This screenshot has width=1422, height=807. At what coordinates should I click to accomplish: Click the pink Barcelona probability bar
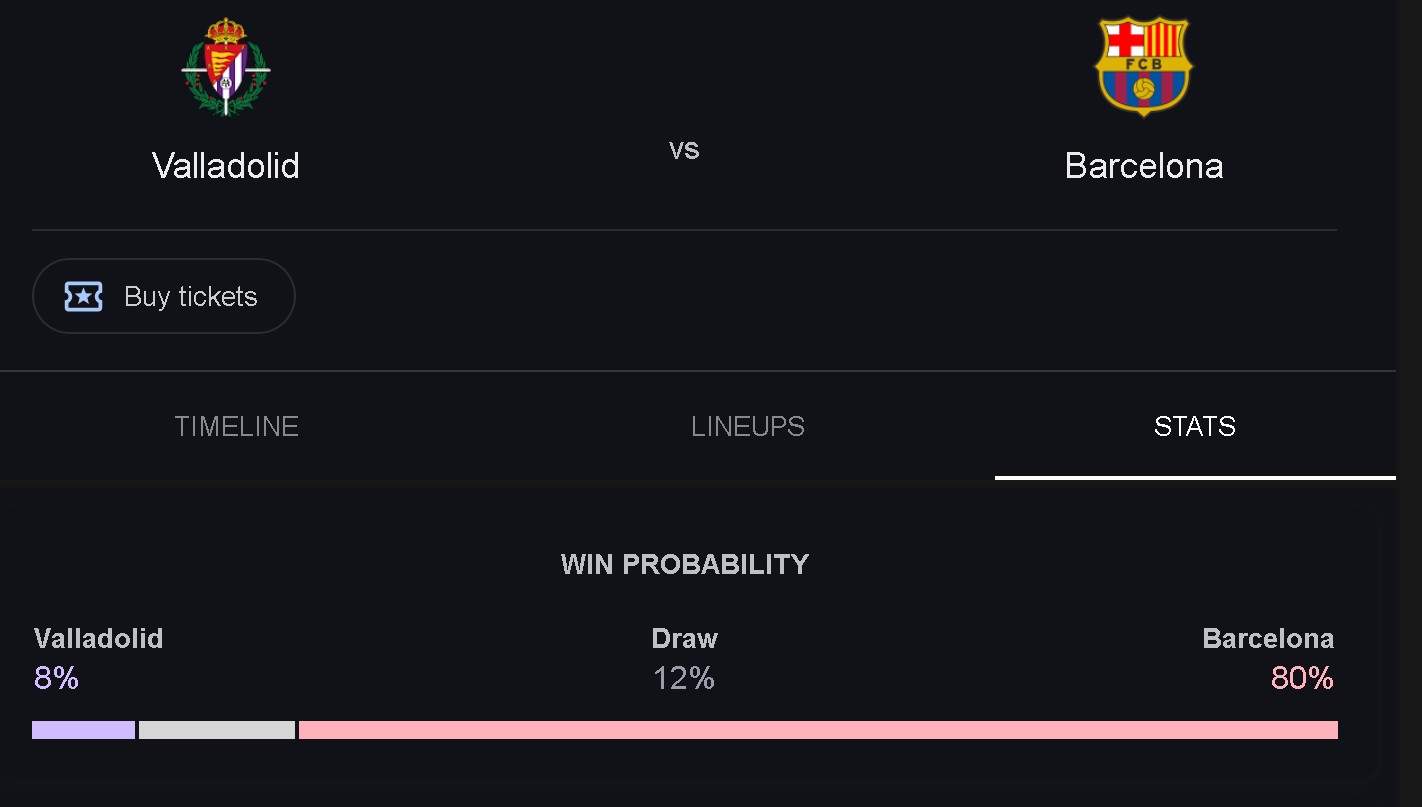(x=818, y=730)
